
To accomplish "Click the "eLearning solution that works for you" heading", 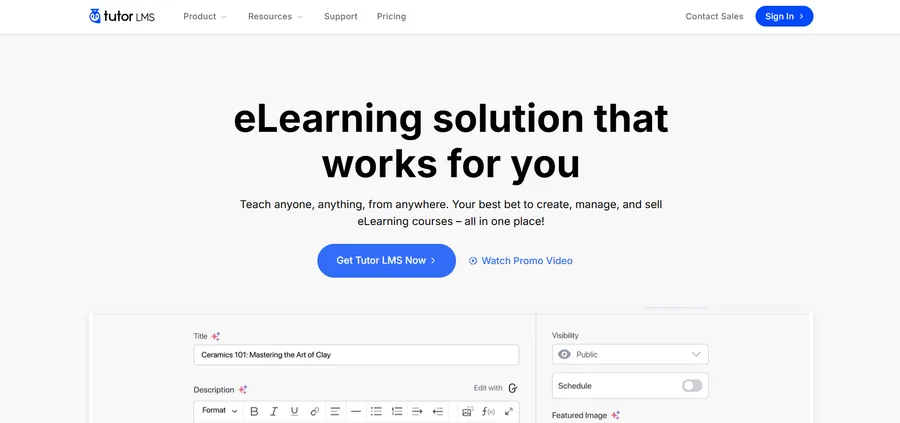I will coord(451,142).
